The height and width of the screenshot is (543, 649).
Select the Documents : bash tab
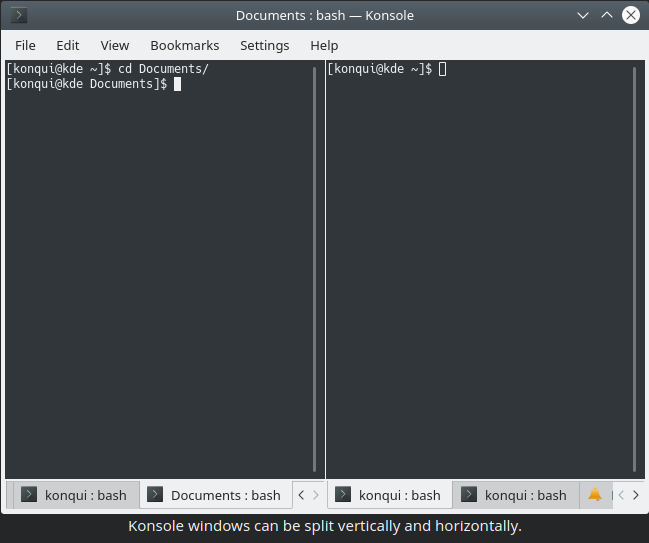click(216, 495)
